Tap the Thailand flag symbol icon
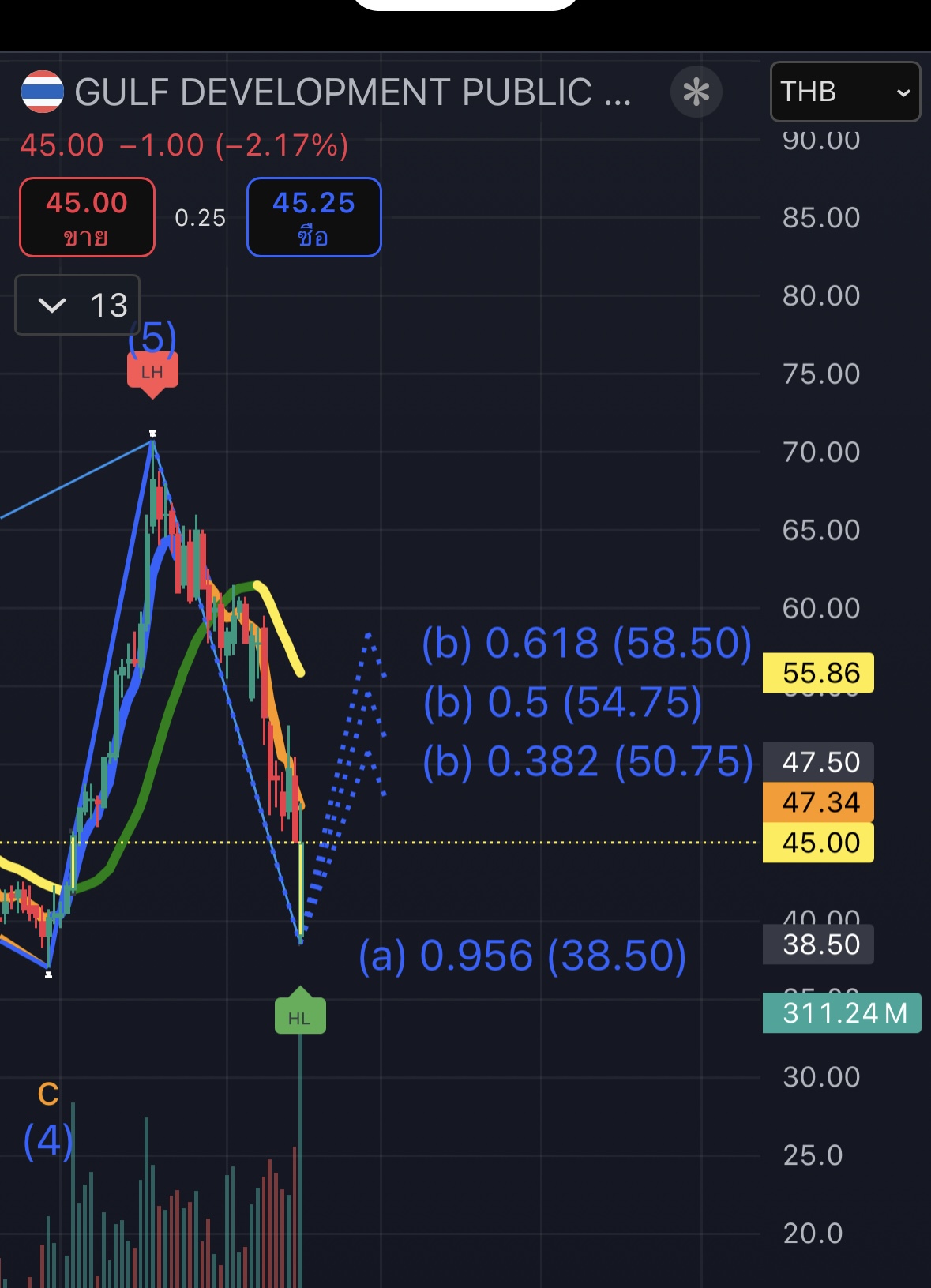 tap(42, 92)
